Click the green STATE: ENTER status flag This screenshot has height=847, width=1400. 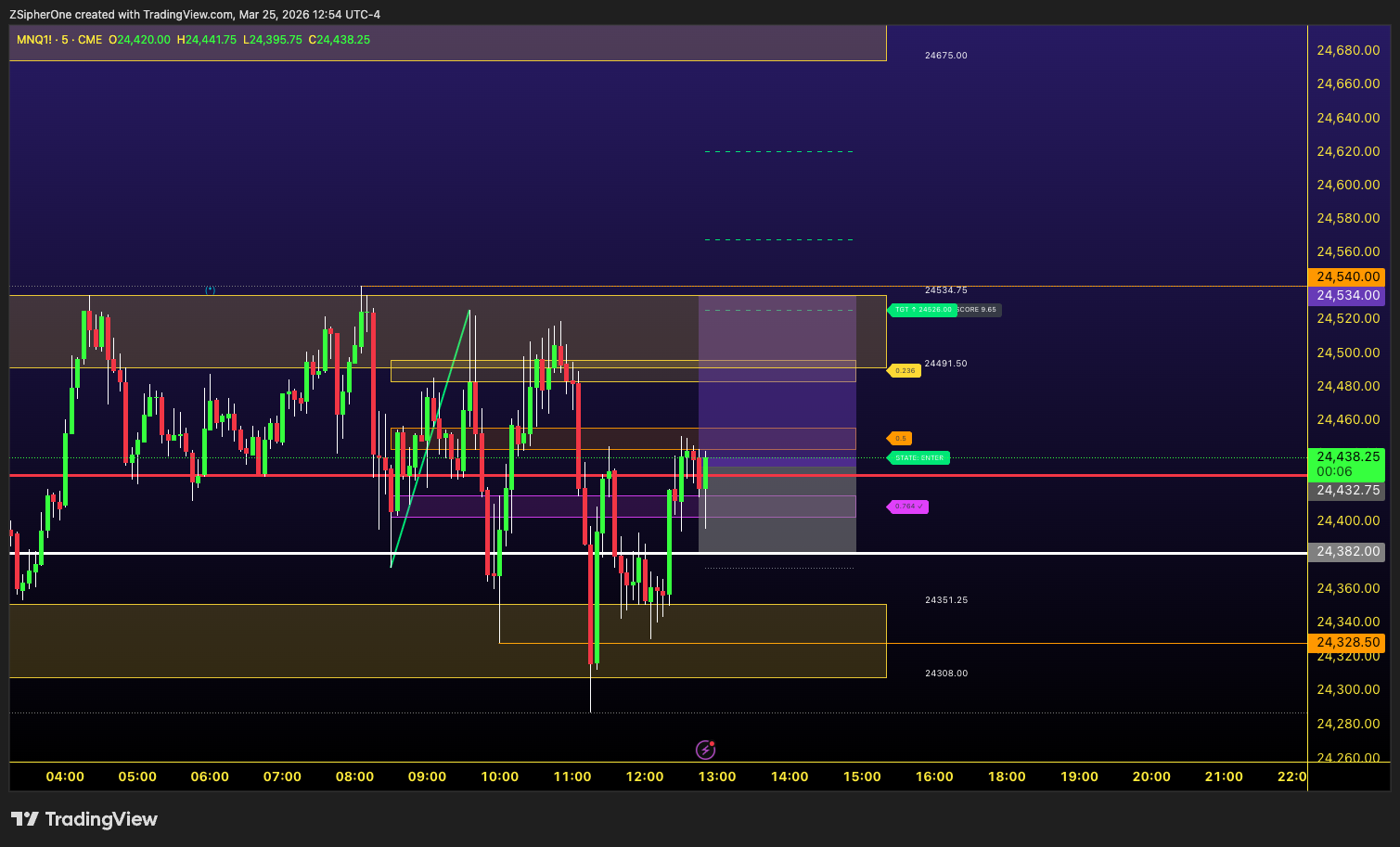click(x=918, y=457)
